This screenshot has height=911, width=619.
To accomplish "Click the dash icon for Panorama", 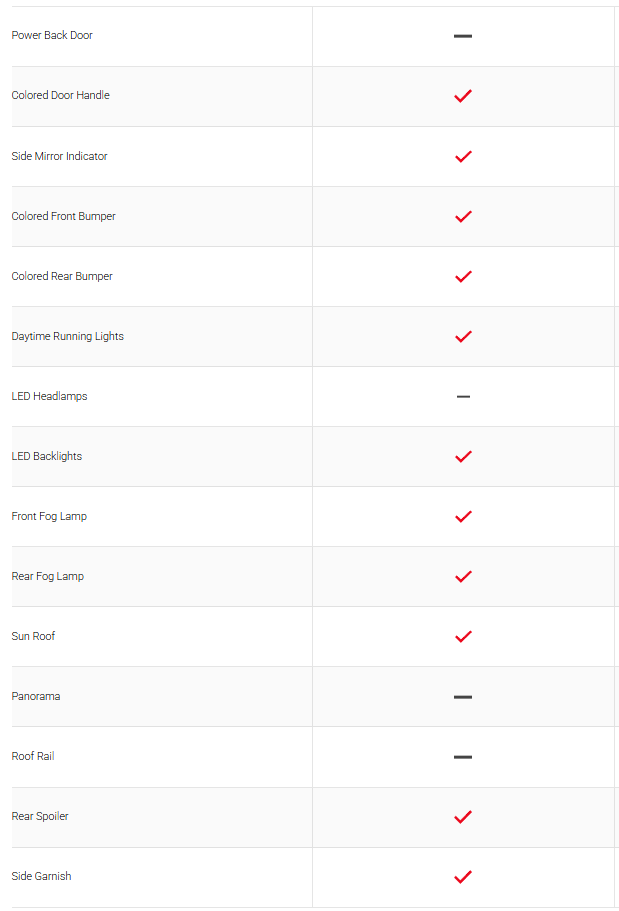I will 463,697.
